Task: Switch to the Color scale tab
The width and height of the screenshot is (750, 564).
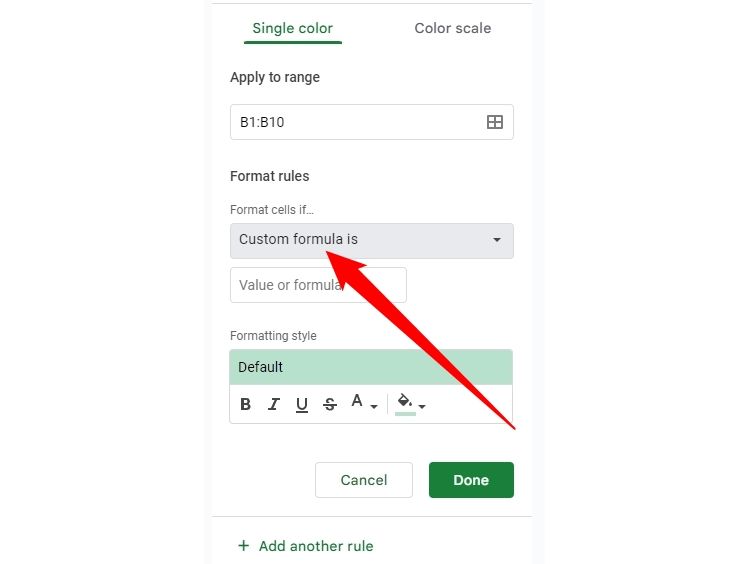Action: (452, 28)
